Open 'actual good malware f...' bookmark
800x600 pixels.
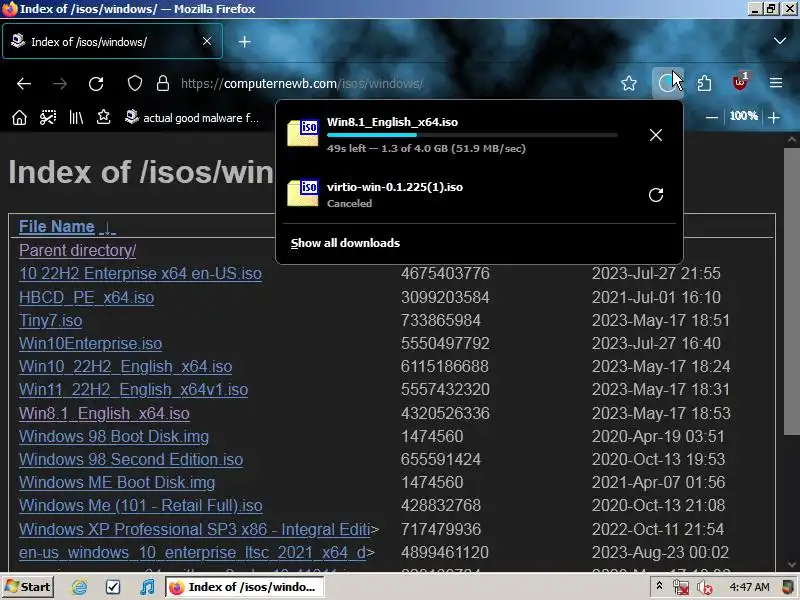(x=192, y=118)
